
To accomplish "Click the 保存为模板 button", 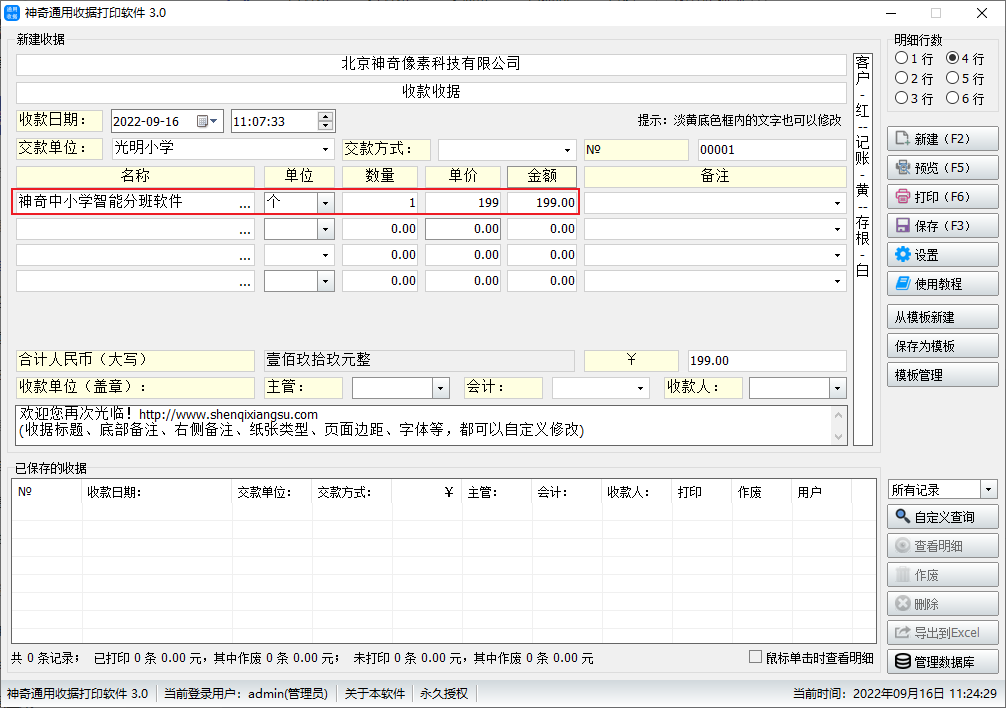I will 942,347.
